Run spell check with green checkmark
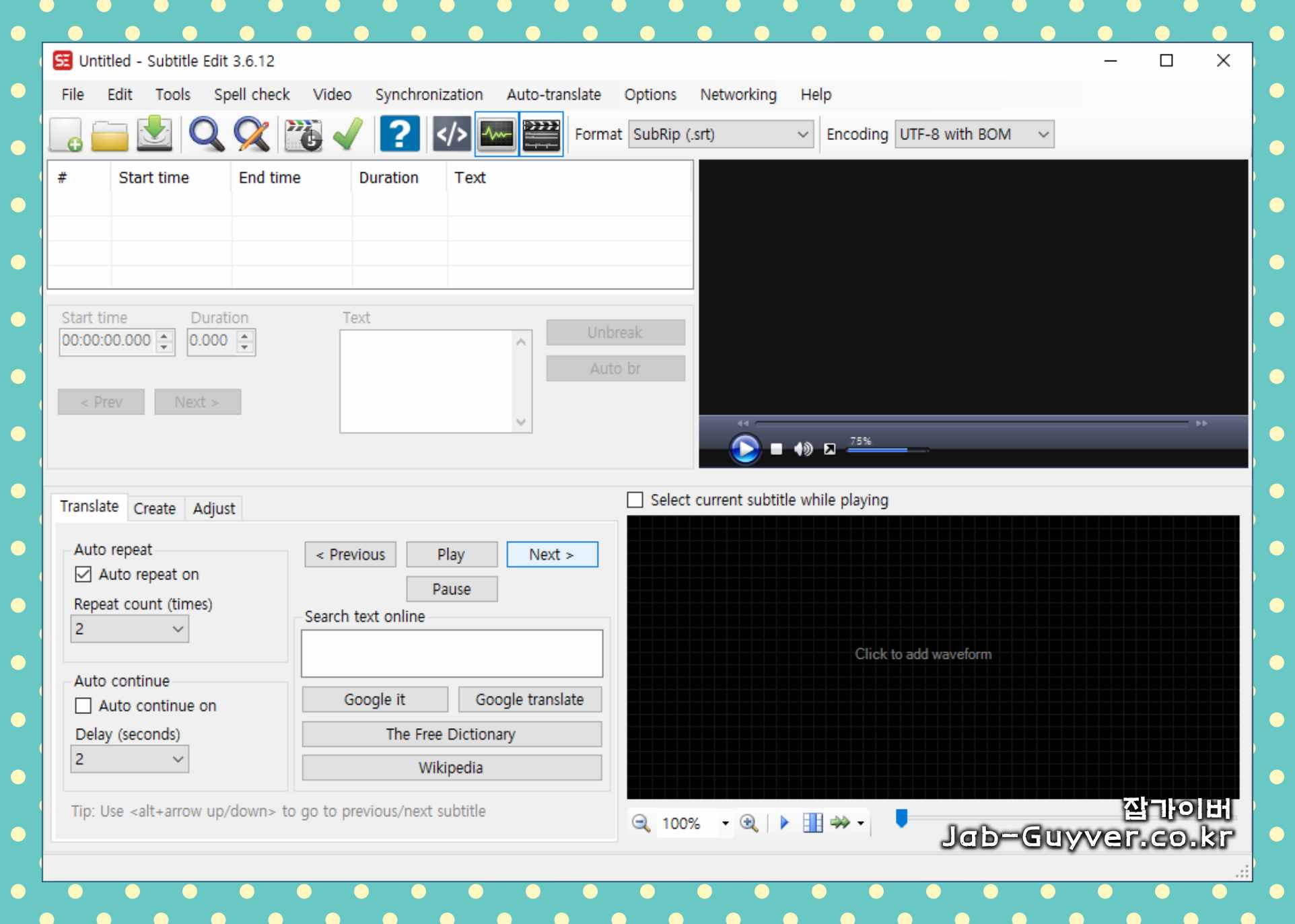1295x924 pixels. pos(348,134)
